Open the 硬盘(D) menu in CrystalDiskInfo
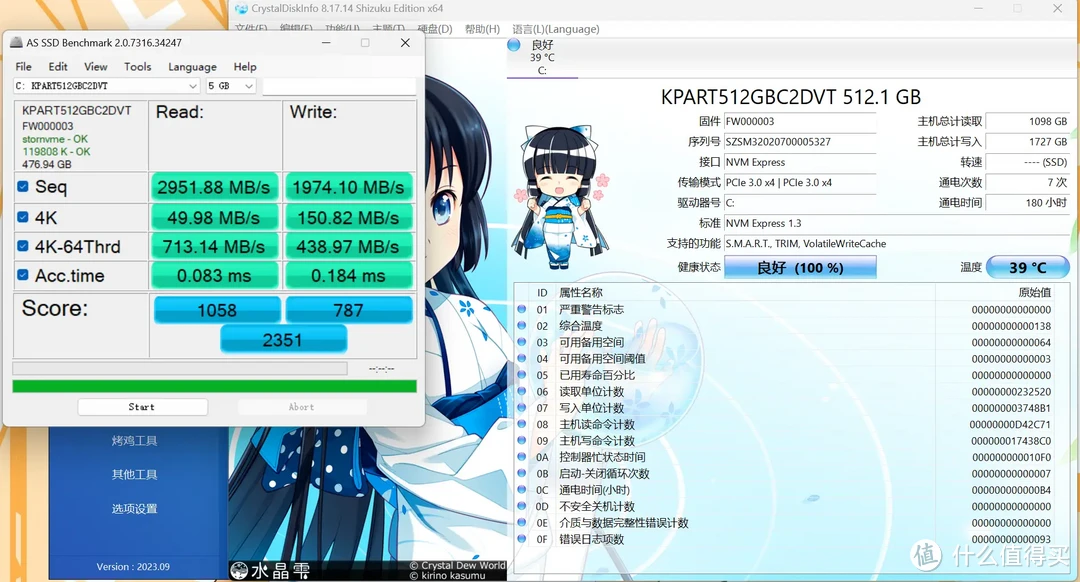The image size is (1080, 582). click(x=435, y=29)
